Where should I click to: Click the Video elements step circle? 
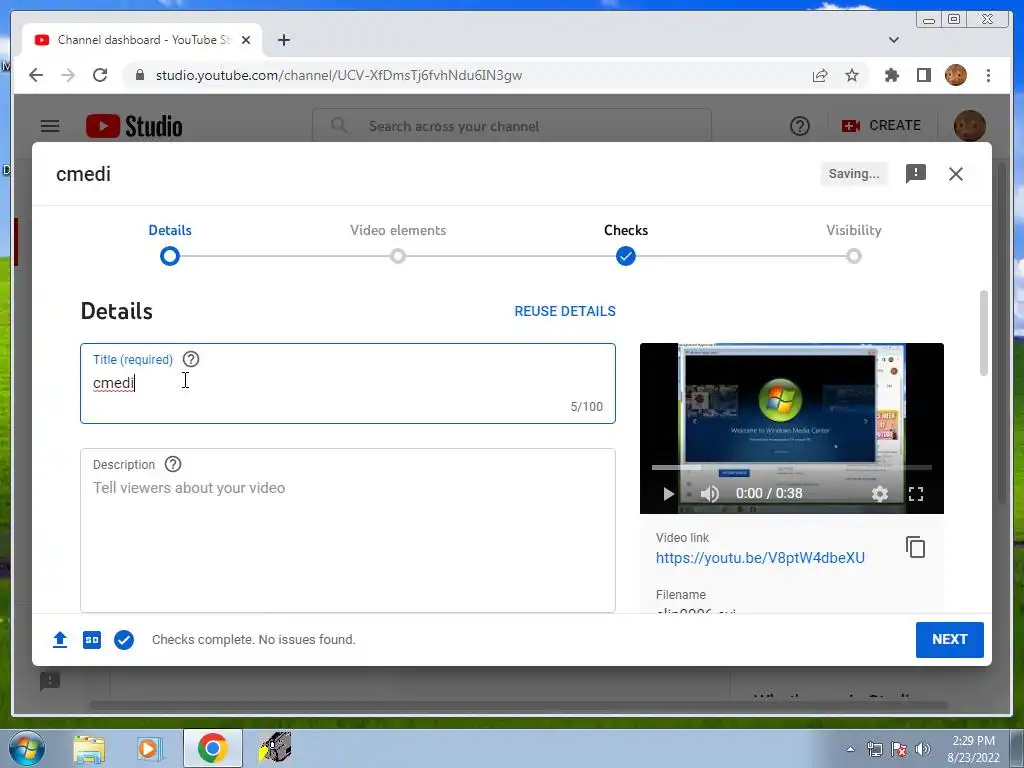398,256
